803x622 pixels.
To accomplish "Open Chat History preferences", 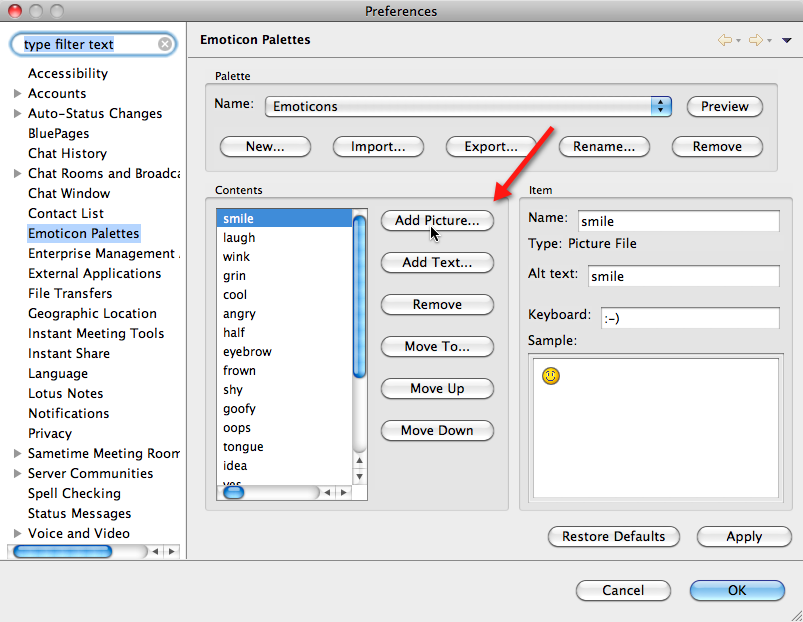I will (68, 153).
